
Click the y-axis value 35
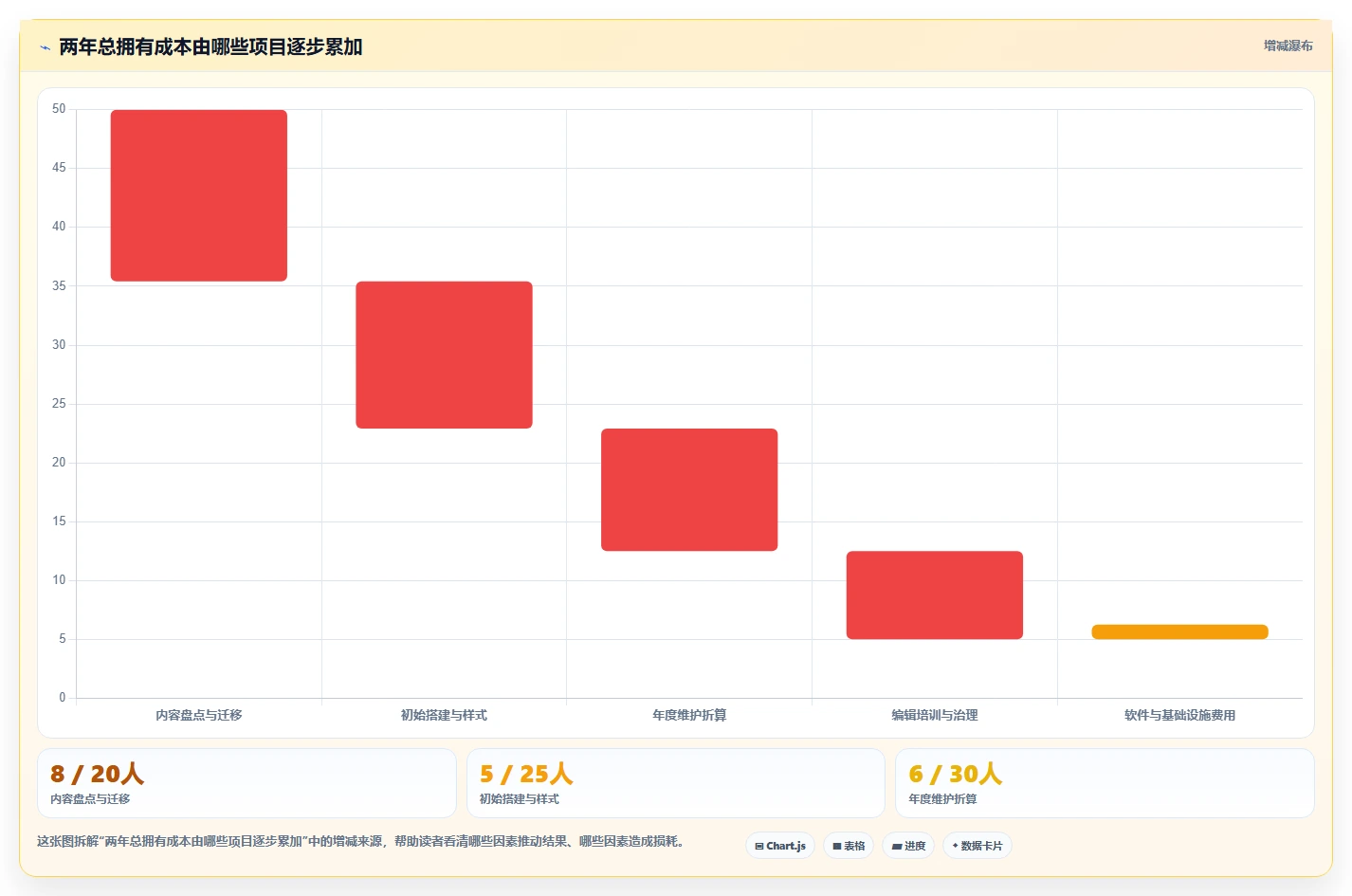coord(59,285)
